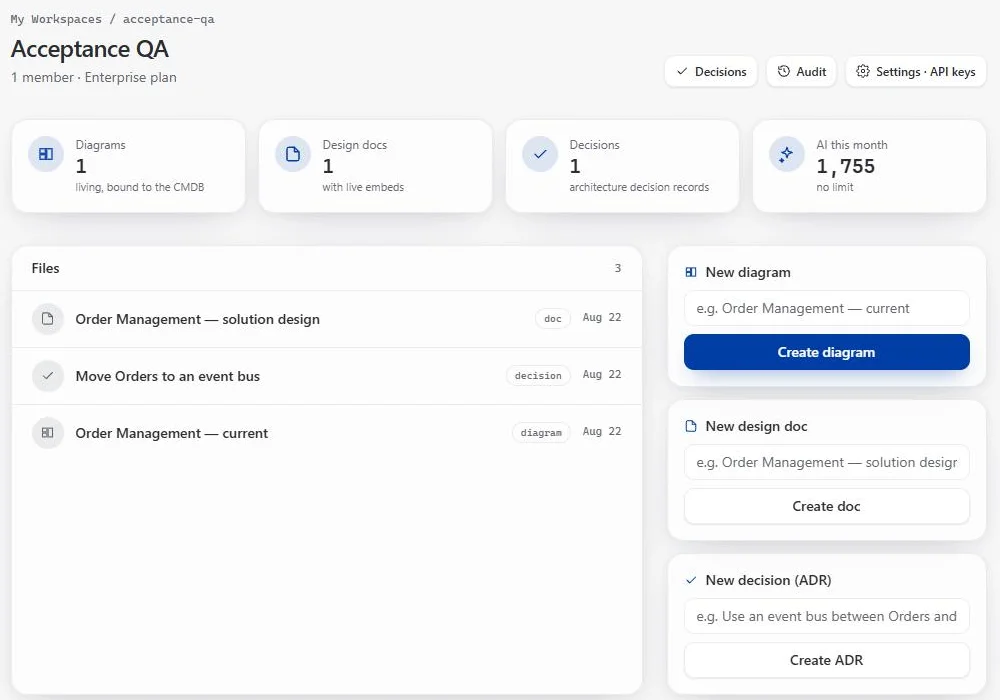Image resolution: width=1000 pixels, height=700 pixels.
Task: Click the "with live embeds" caption
Action: (363, 187)
